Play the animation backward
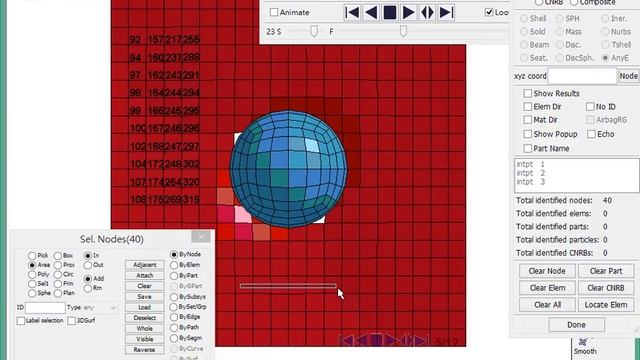 (x=371, y=13)
